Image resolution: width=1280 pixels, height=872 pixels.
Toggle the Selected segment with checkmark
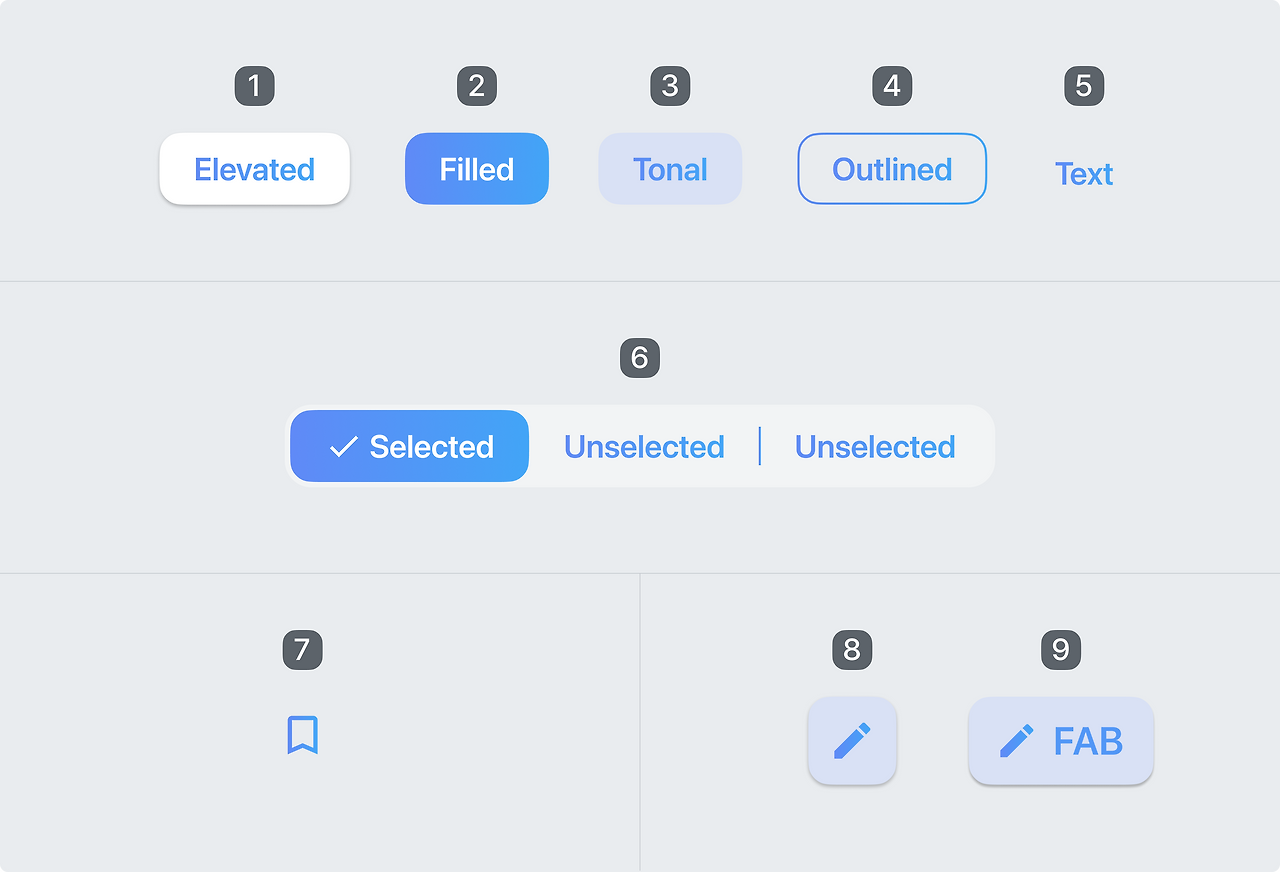409,446
